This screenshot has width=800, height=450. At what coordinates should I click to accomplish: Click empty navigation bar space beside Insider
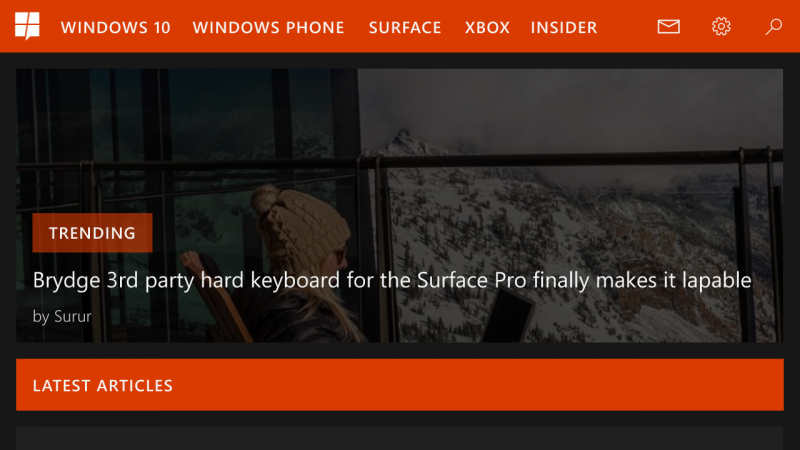click(x=627, y=27)
